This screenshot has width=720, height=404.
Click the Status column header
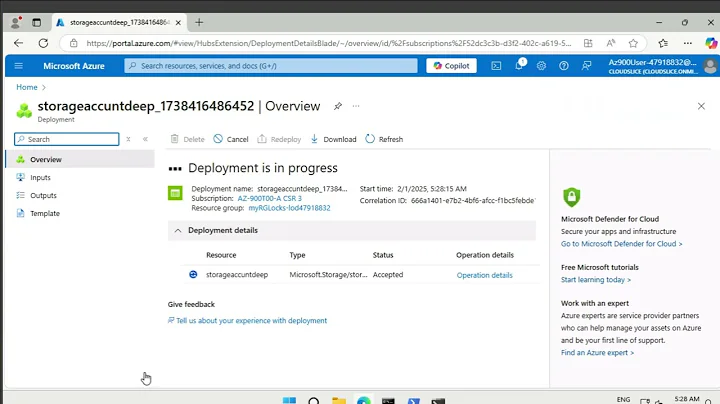[383, 255]
